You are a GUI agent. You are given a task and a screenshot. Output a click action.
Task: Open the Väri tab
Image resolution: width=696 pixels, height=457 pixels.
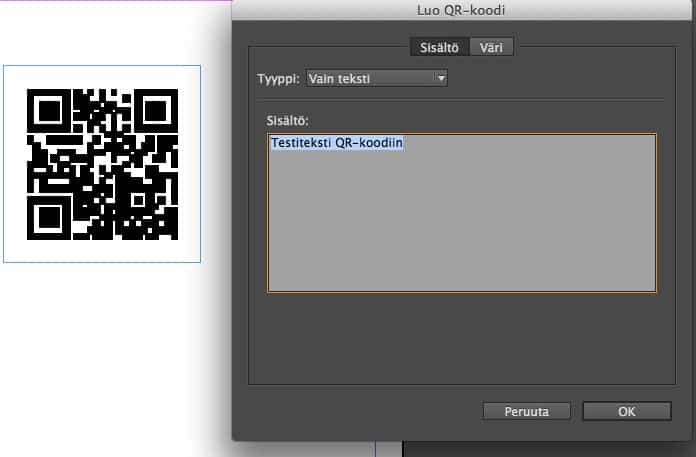click(491, 47)
